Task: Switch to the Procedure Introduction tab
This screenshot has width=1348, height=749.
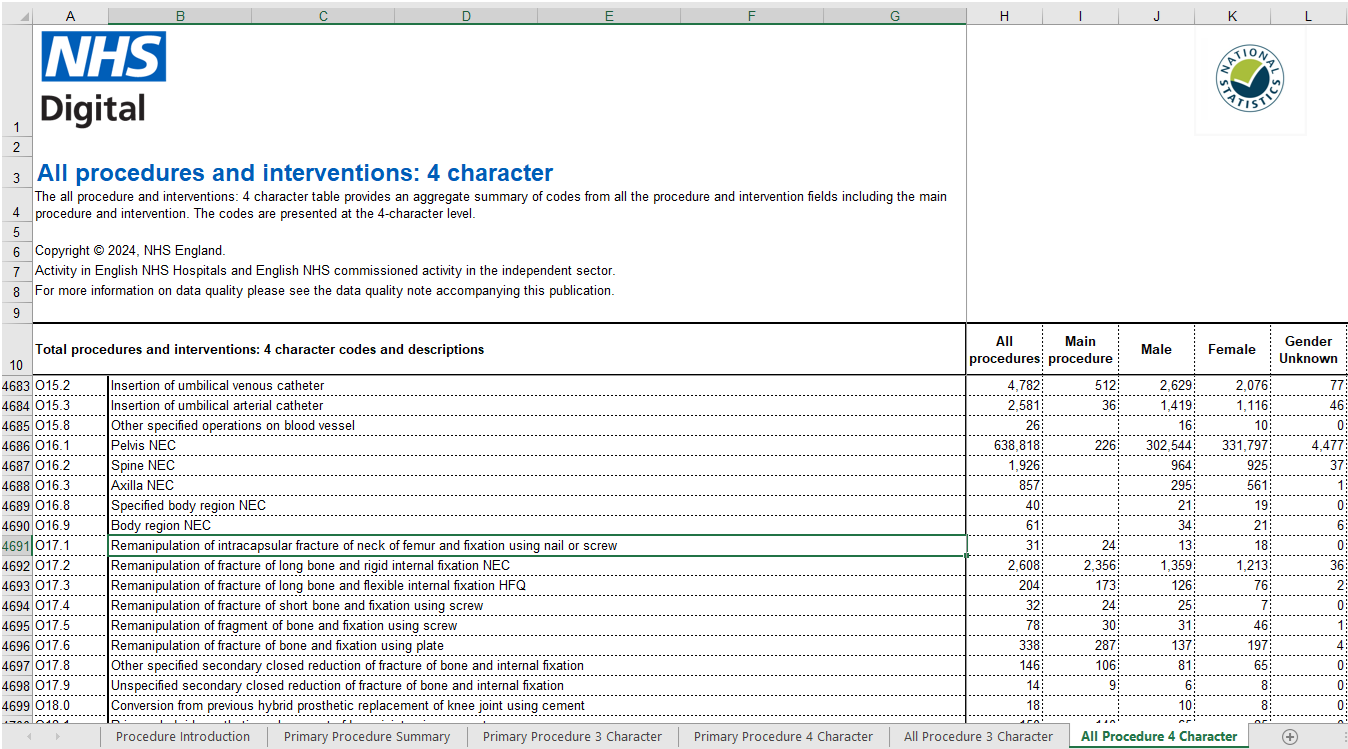Action: [x=183, y=735]
